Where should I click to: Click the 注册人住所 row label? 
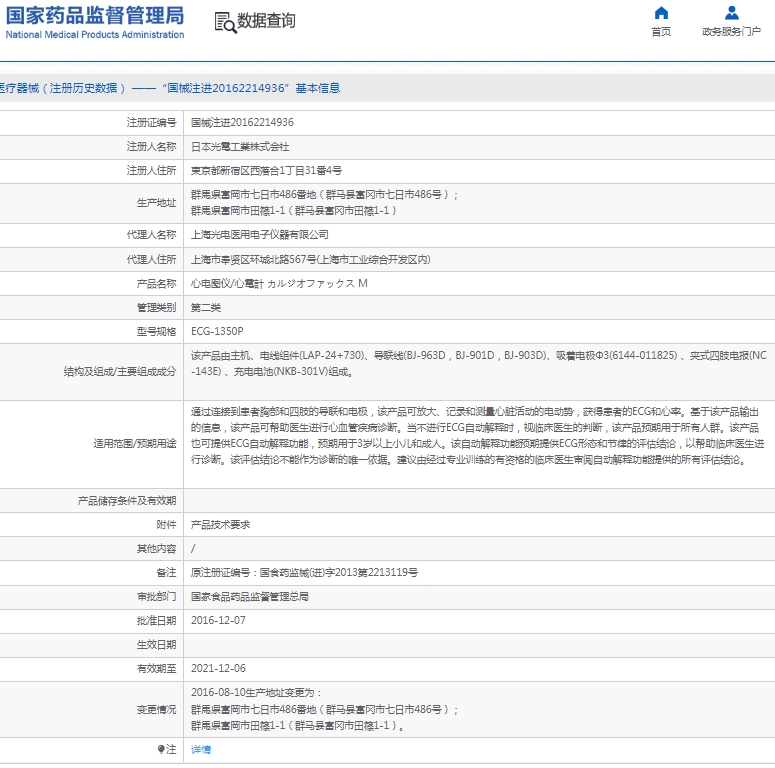point(151,171)
